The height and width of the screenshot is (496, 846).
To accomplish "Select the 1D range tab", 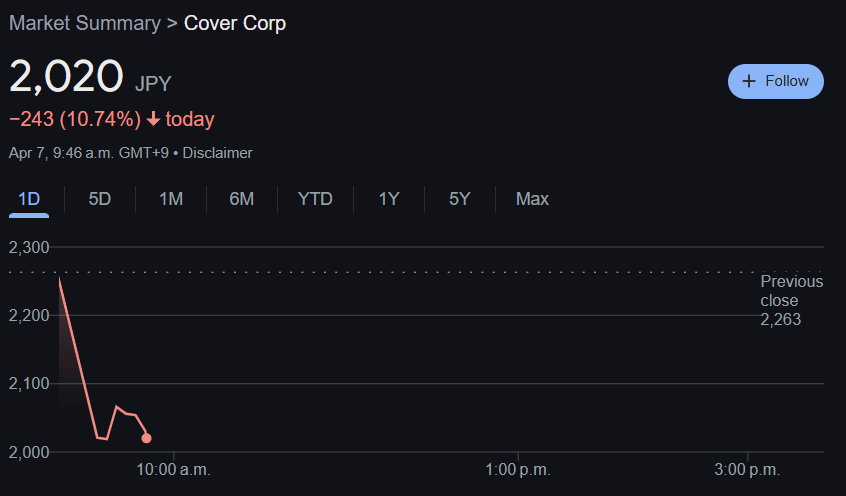I will pos(29,199).
